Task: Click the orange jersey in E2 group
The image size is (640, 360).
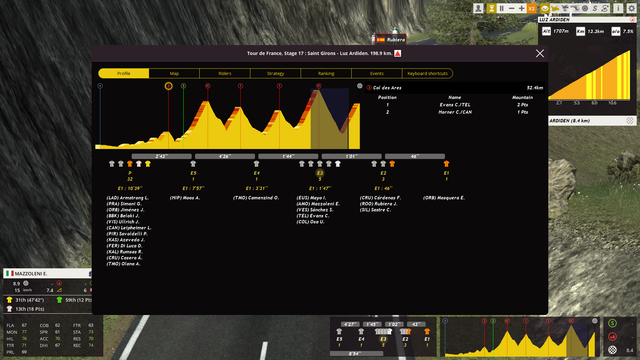Action: tap(392, 164)
